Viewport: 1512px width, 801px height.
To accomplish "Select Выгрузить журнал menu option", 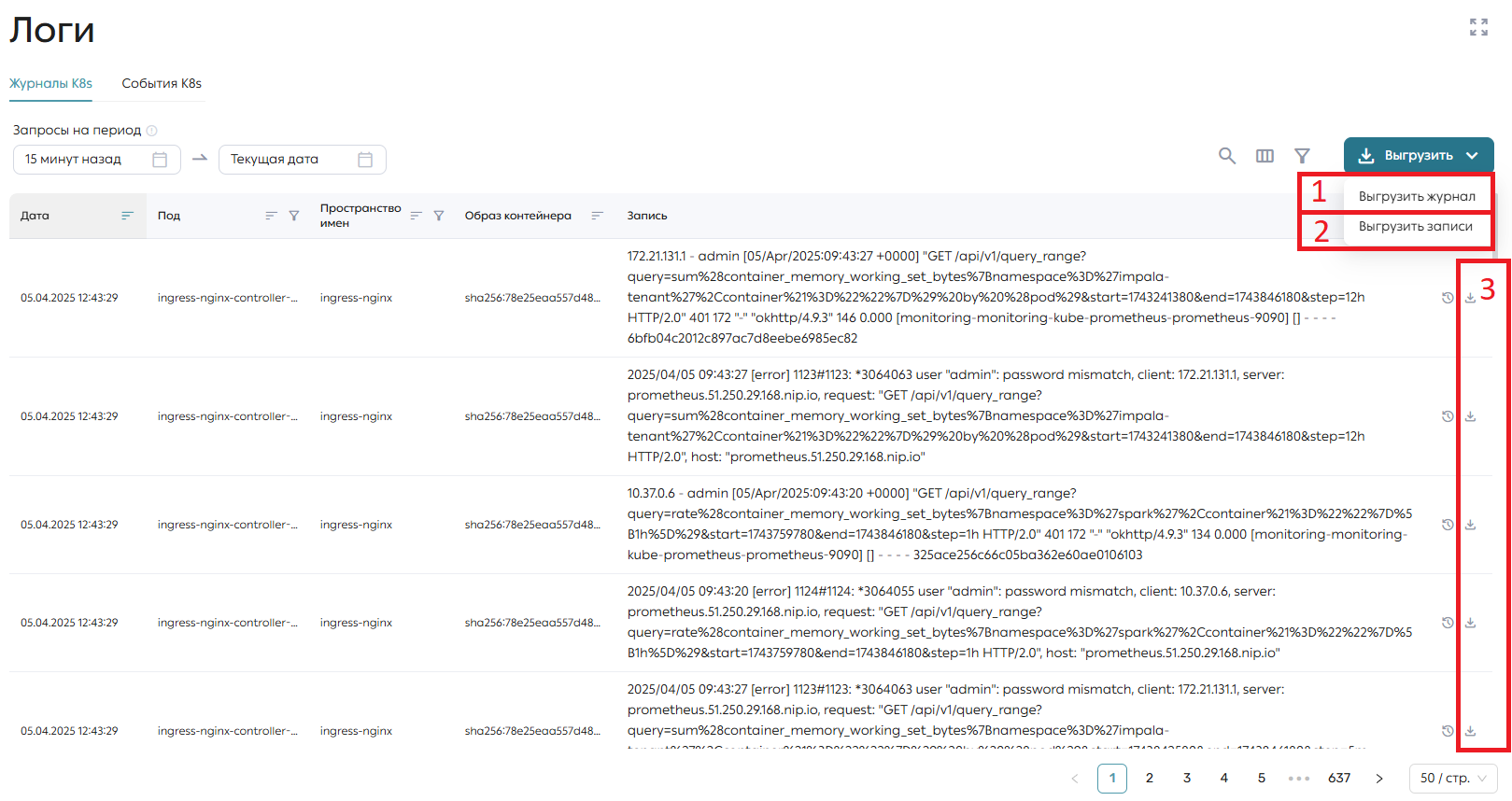I will (1417, 196).
